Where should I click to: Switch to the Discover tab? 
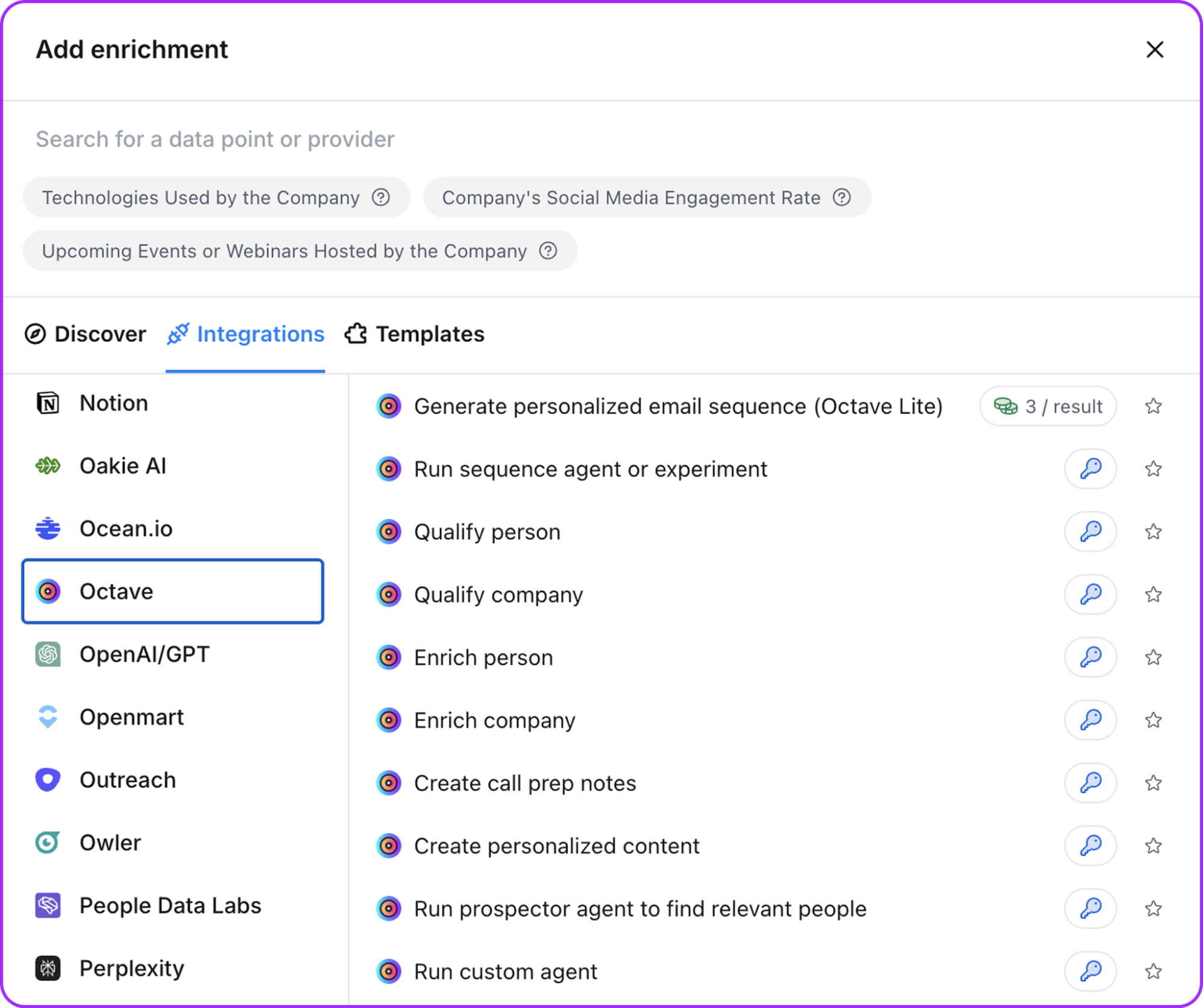click(x=85, y=334)
